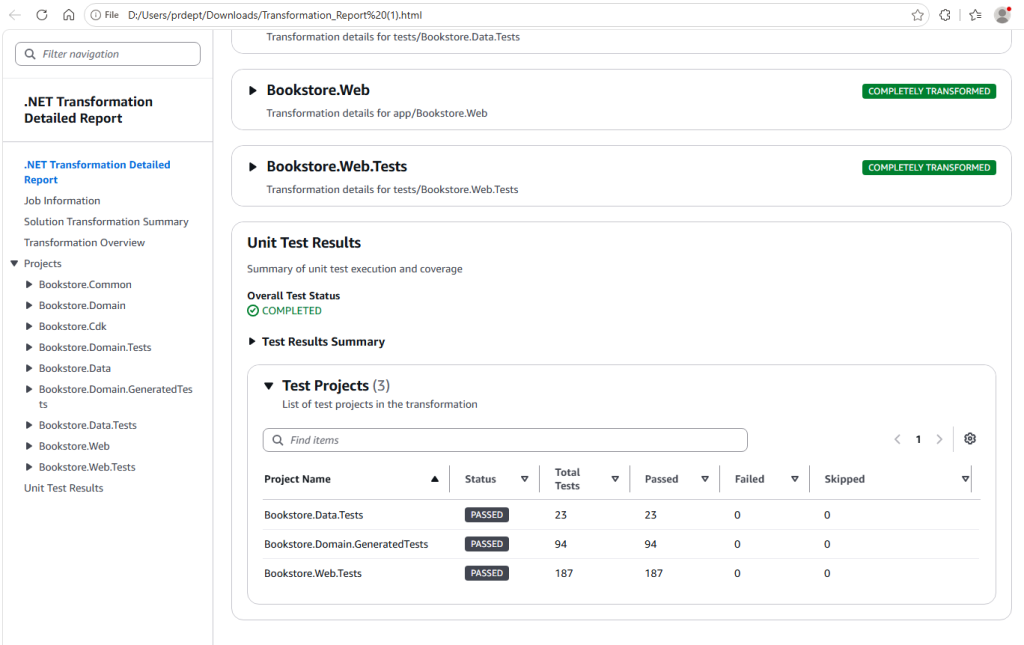Go to browser home page icon
The image size is (1024, 645).
pos(69,15)
